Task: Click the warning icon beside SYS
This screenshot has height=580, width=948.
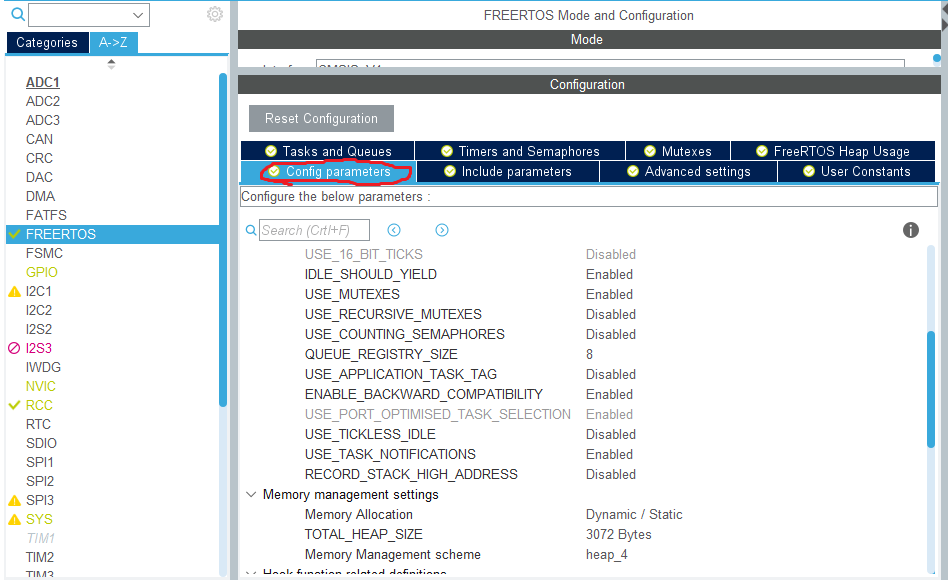Action: [x=15, y=520]
